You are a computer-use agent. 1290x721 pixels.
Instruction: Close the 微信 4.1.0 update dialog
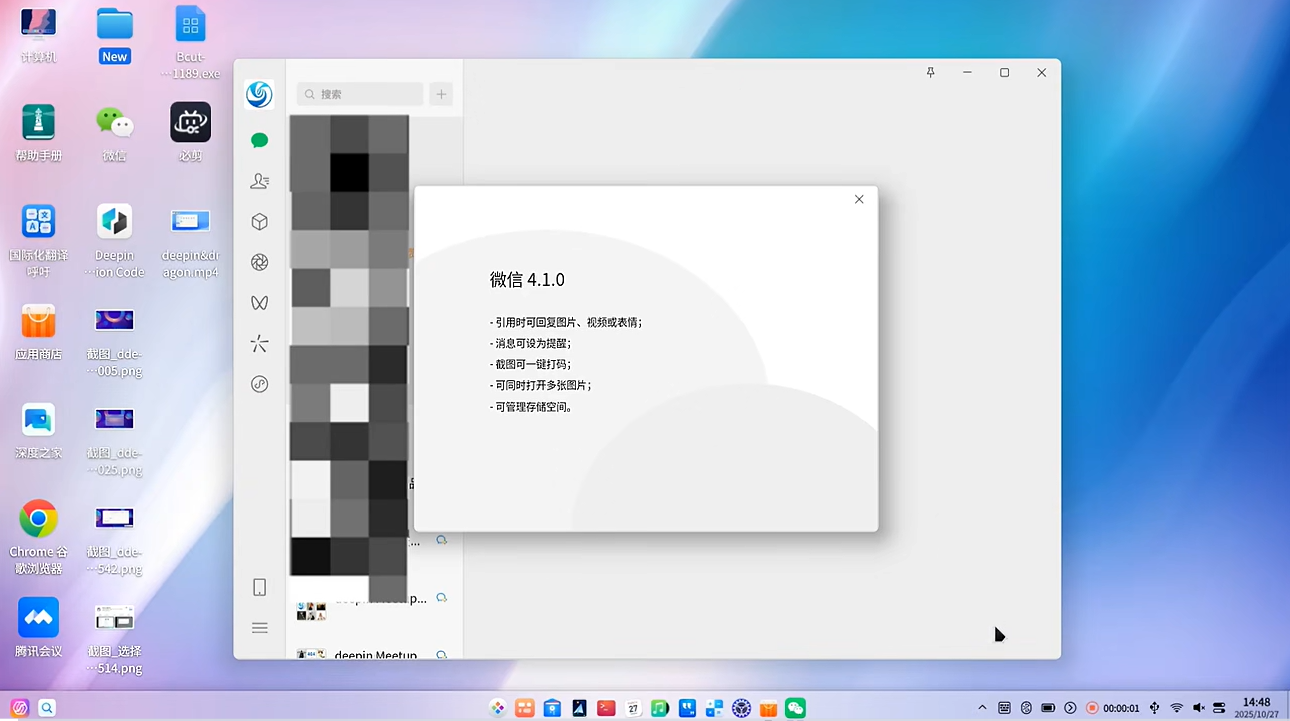859,199
